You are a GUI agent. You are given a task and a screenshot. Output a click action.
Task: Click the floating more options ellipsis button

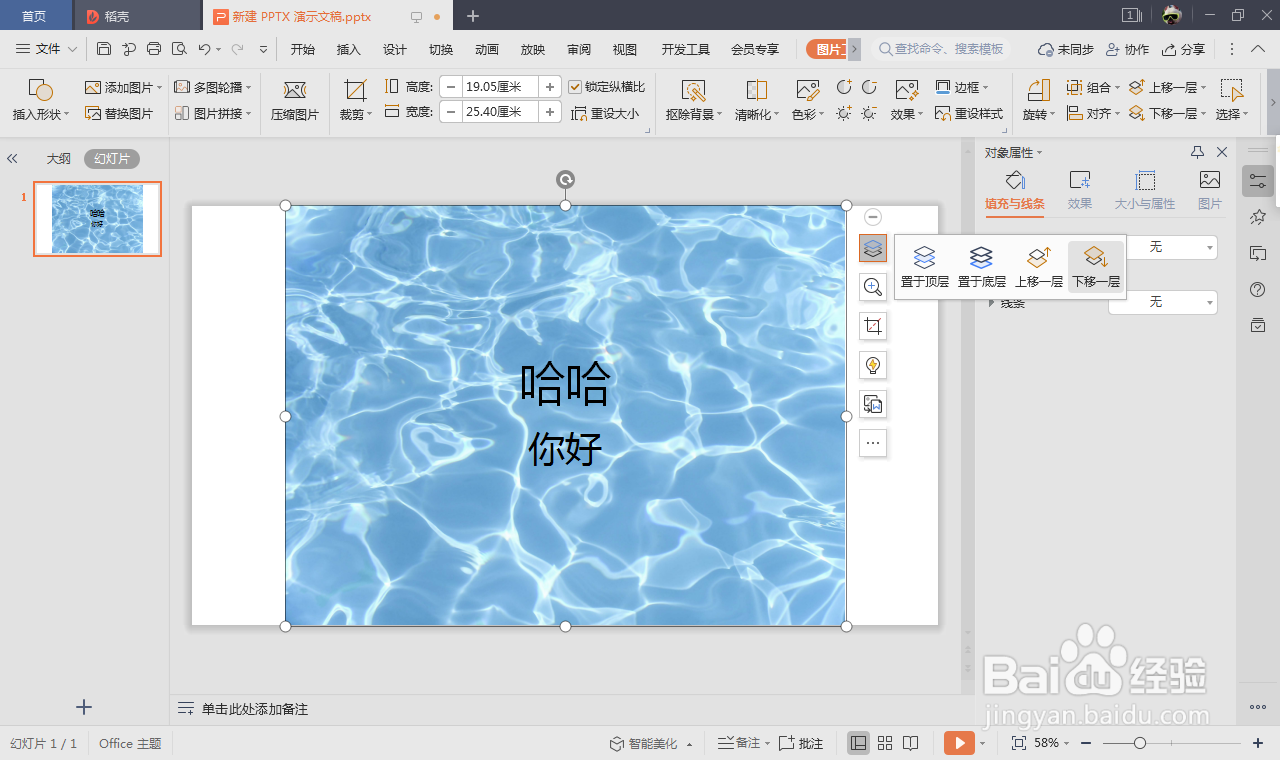tap(873, 443)
